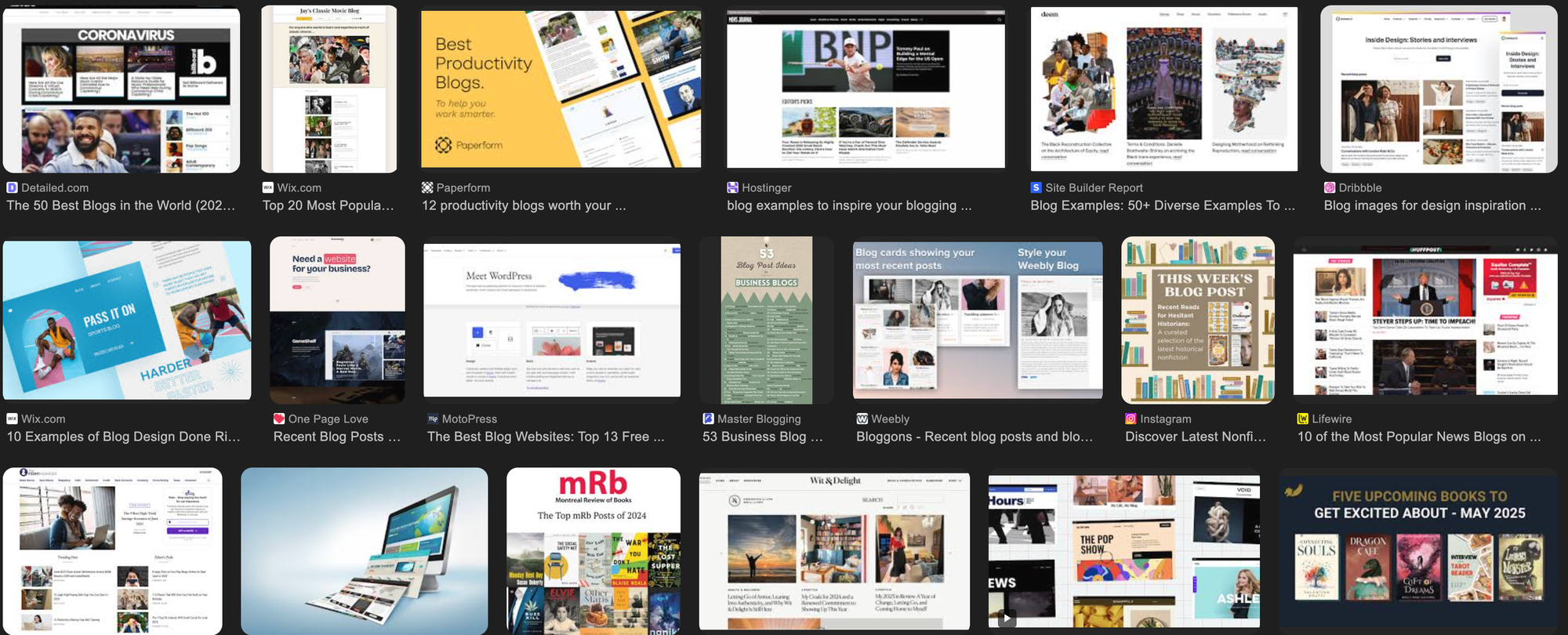Click the Detailed.com favicon
Image resolution: width=1568 pixels, height=635 pixels.
pyautogui.click(x=12, y=187)
